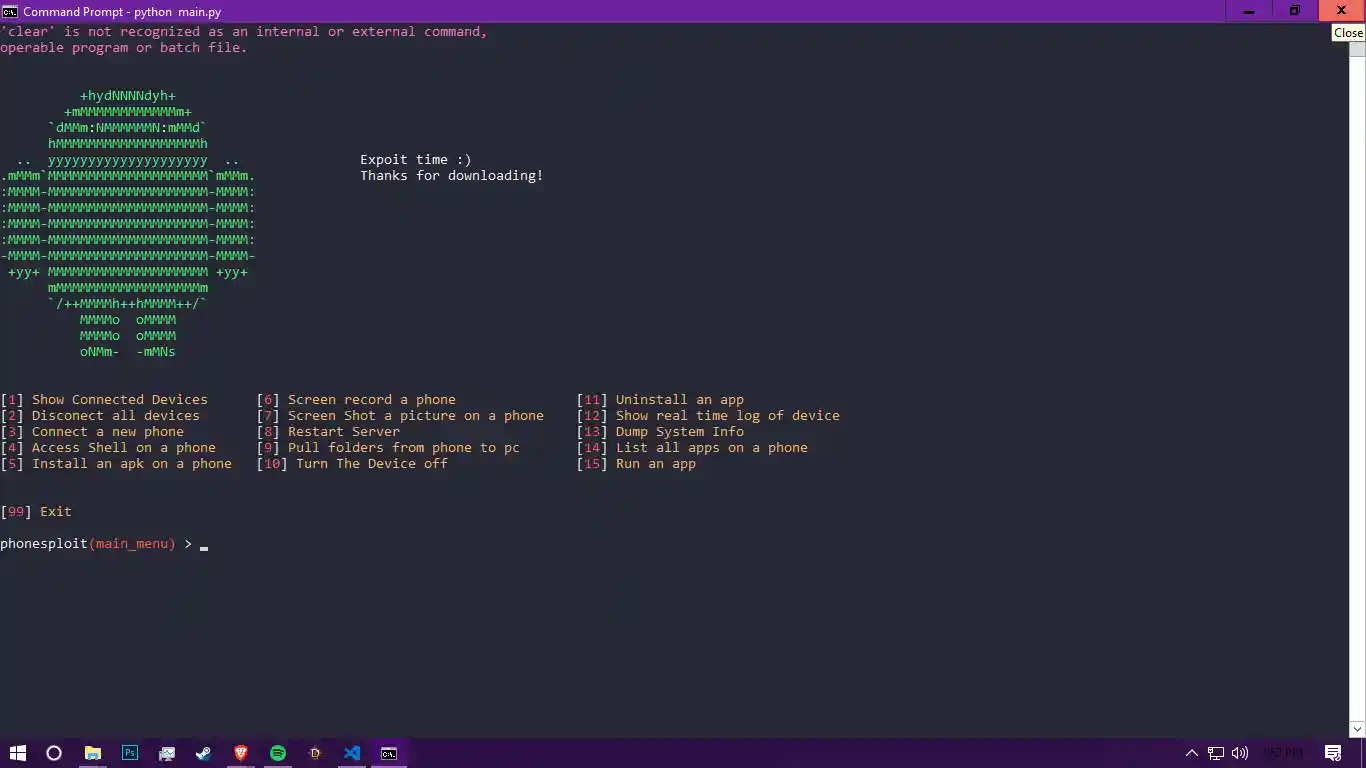Click the Close label near the top right
The height and width of the screenshot is (768, 1366).
1347,32
